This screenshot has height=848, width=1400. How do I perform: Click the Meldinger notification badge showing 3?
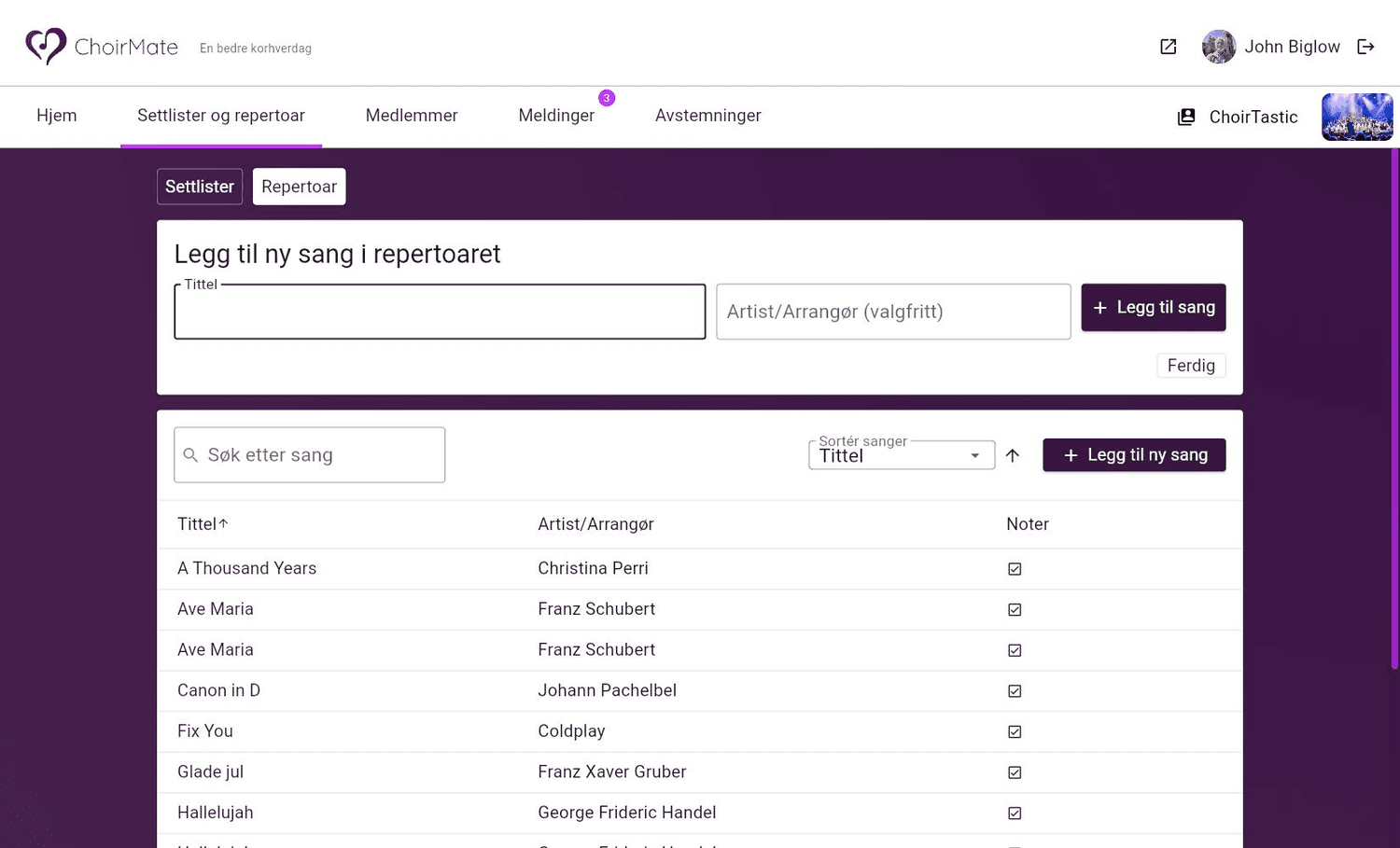click(x=607, y=98)
